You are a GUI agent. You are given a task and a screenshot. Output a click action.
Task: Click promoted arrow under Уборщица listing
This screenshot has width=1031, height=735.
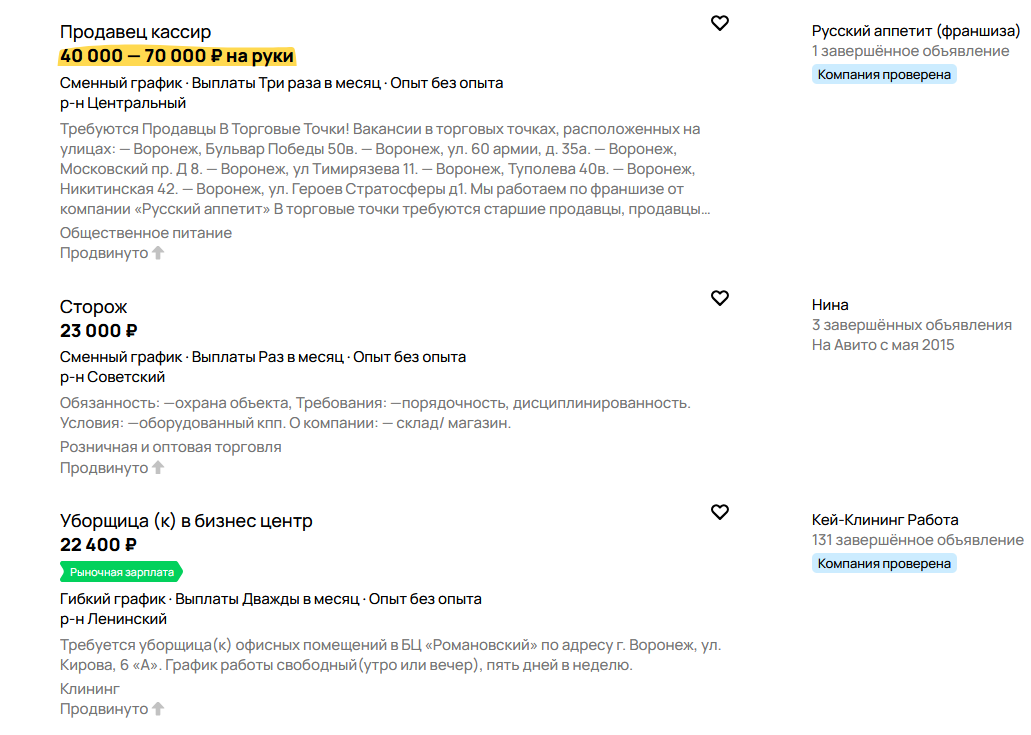click(158, 709)
